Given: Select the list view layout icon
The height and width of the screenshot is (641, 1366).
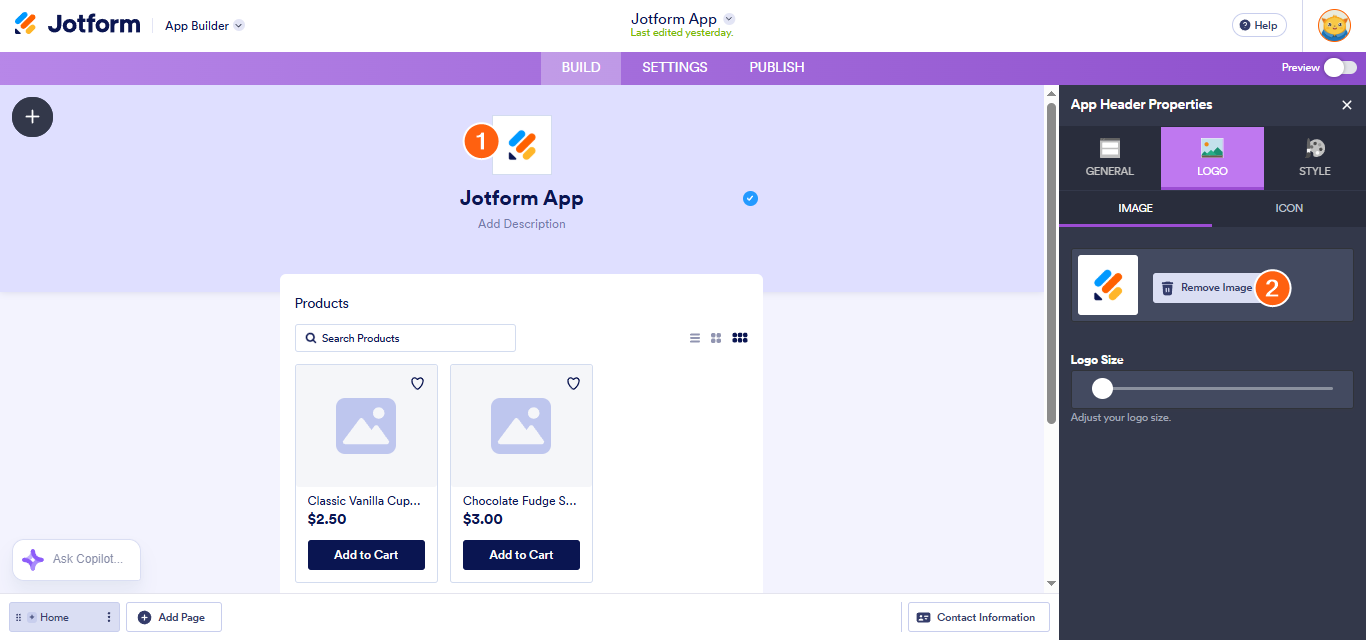Looking at the screenshot, I should (695, 338).
